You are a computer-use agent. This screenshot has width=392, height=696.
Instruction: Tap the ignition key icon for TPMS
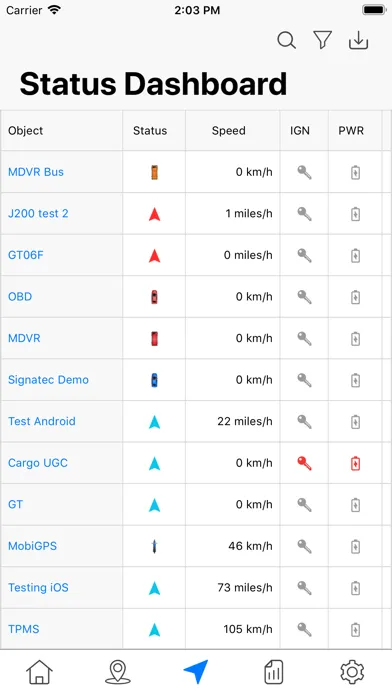coord(304,629)
